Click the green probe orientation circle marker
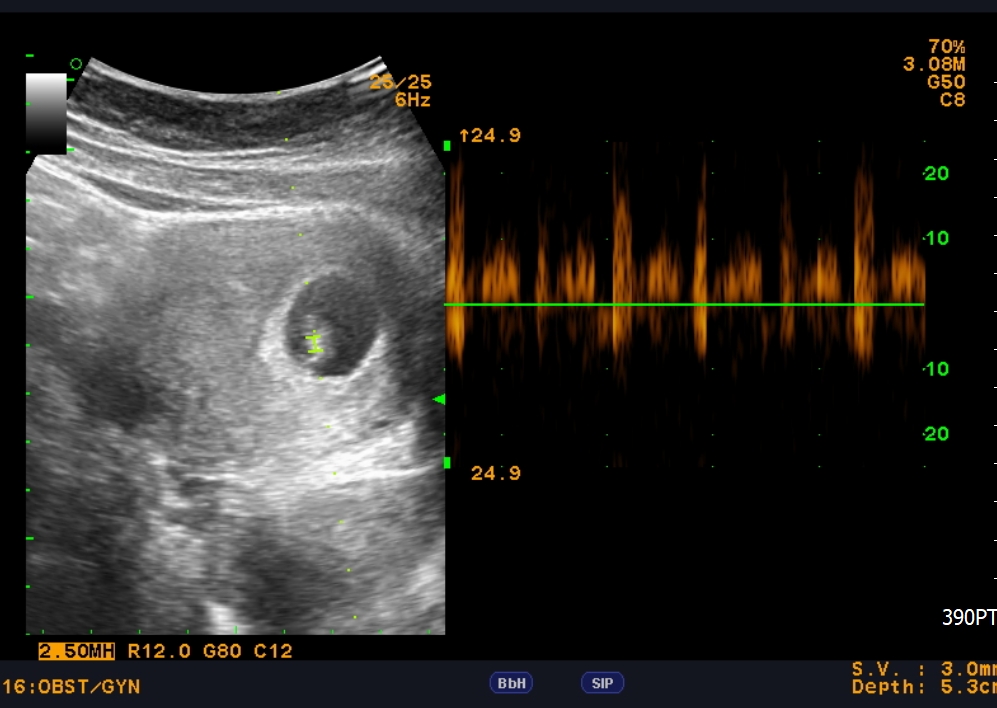 76,64
